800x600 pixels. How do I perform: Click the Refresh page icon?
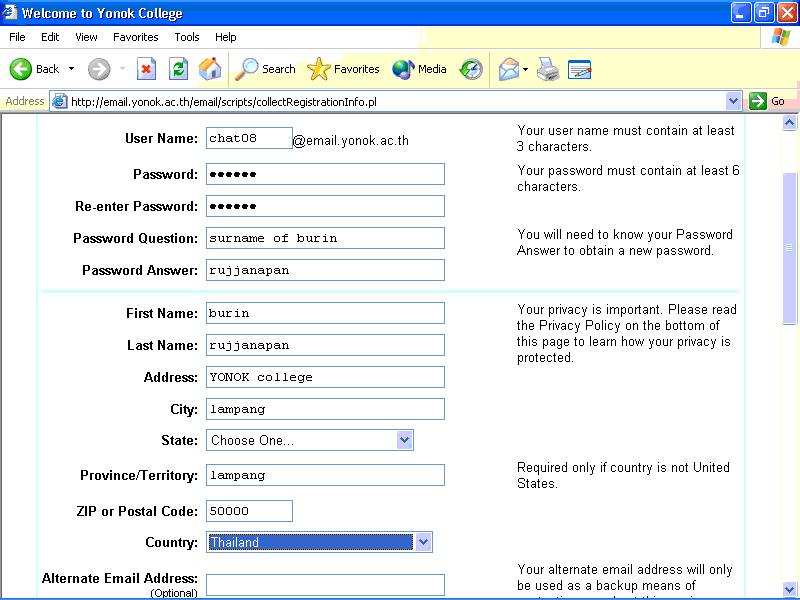point(178,69)
